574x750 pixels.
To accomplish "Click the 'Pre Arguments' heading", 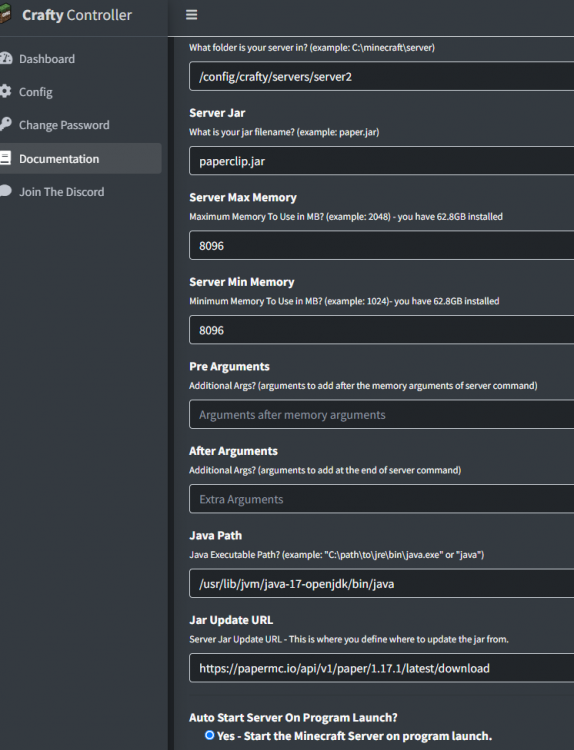I will 229,366.
